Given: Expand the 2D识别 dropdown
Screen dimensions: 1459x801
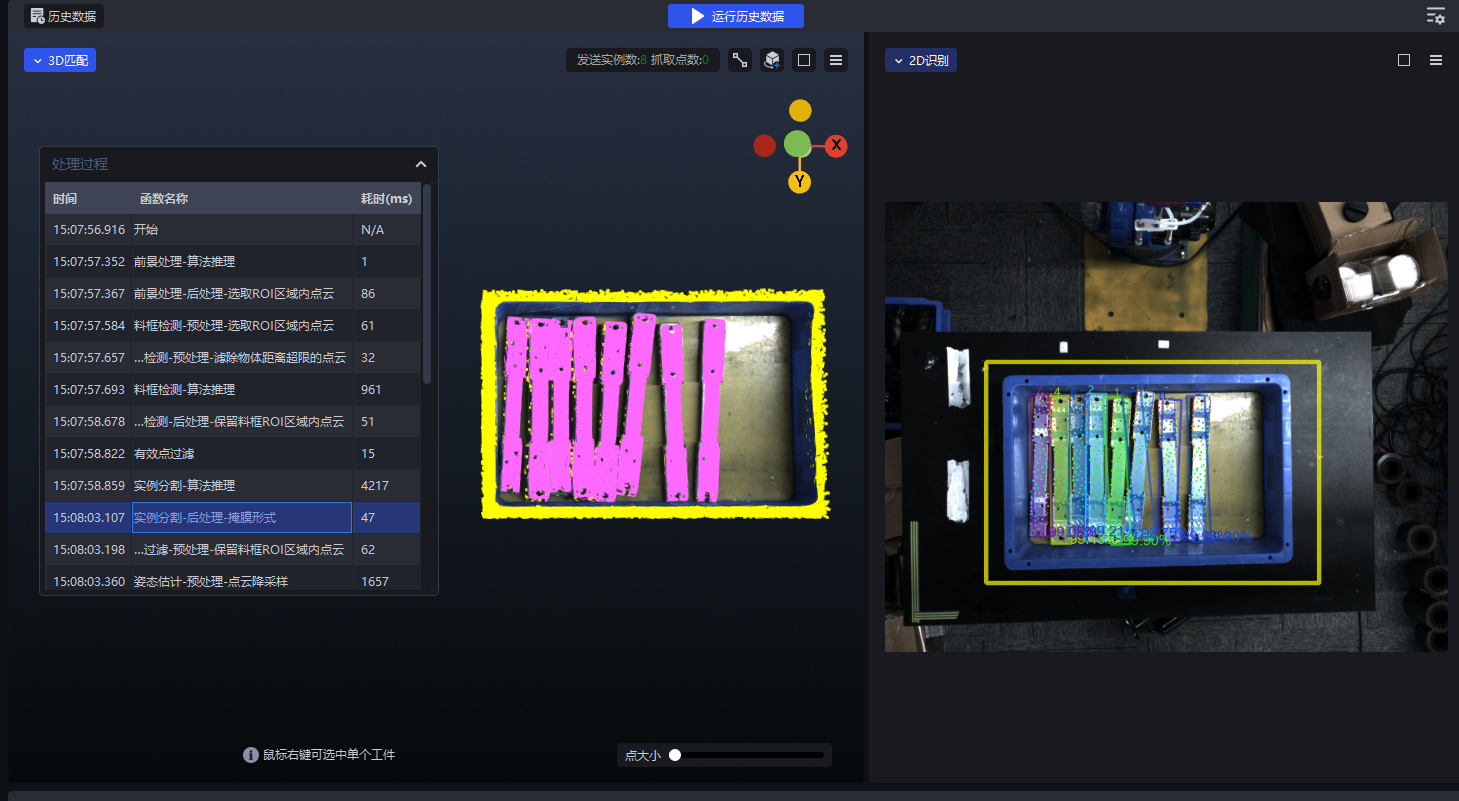Looking at the screenshot, I should [x=921, y=60].
